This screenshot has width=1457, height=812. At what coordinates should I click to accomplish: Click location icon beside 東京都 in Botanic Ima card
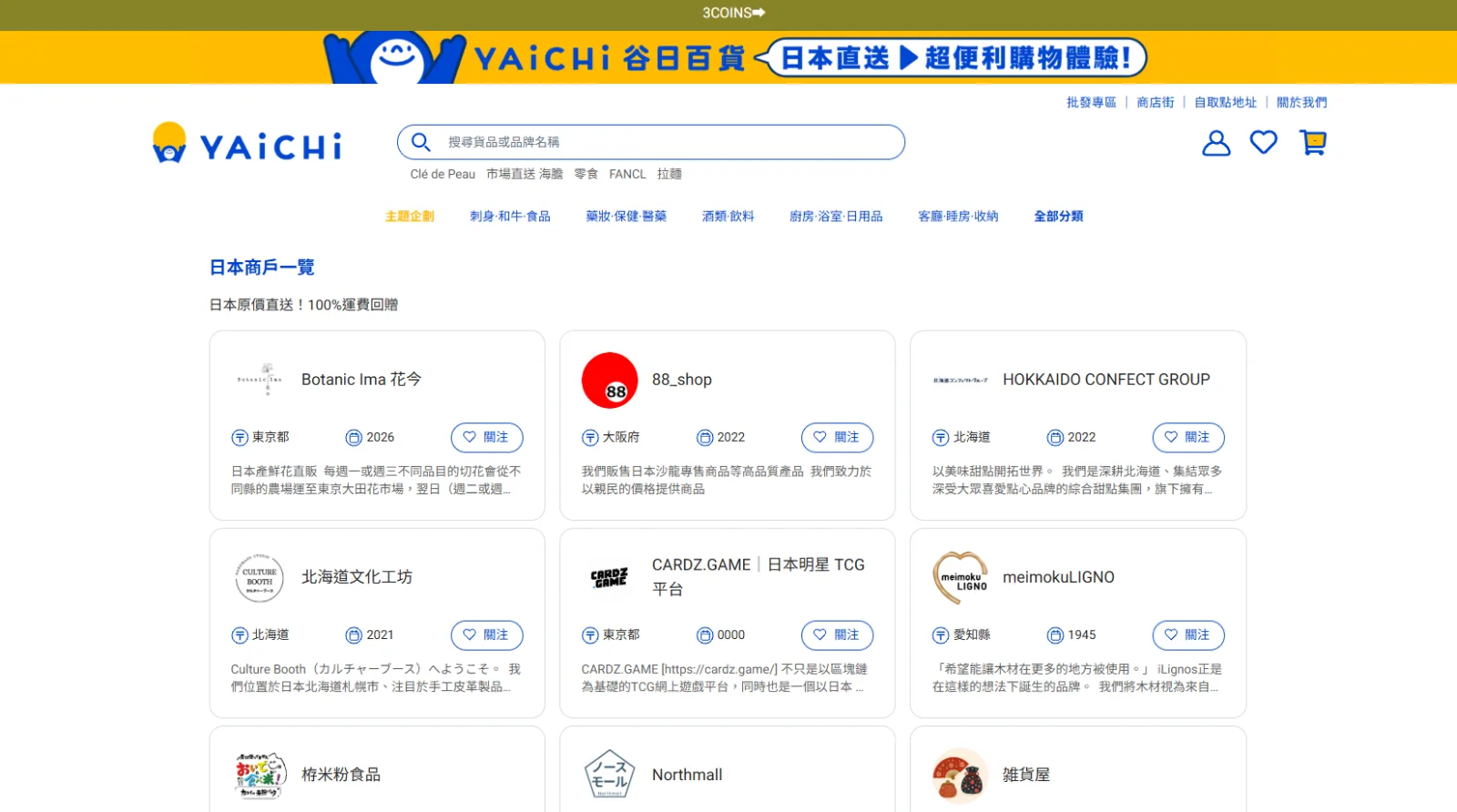239,438
